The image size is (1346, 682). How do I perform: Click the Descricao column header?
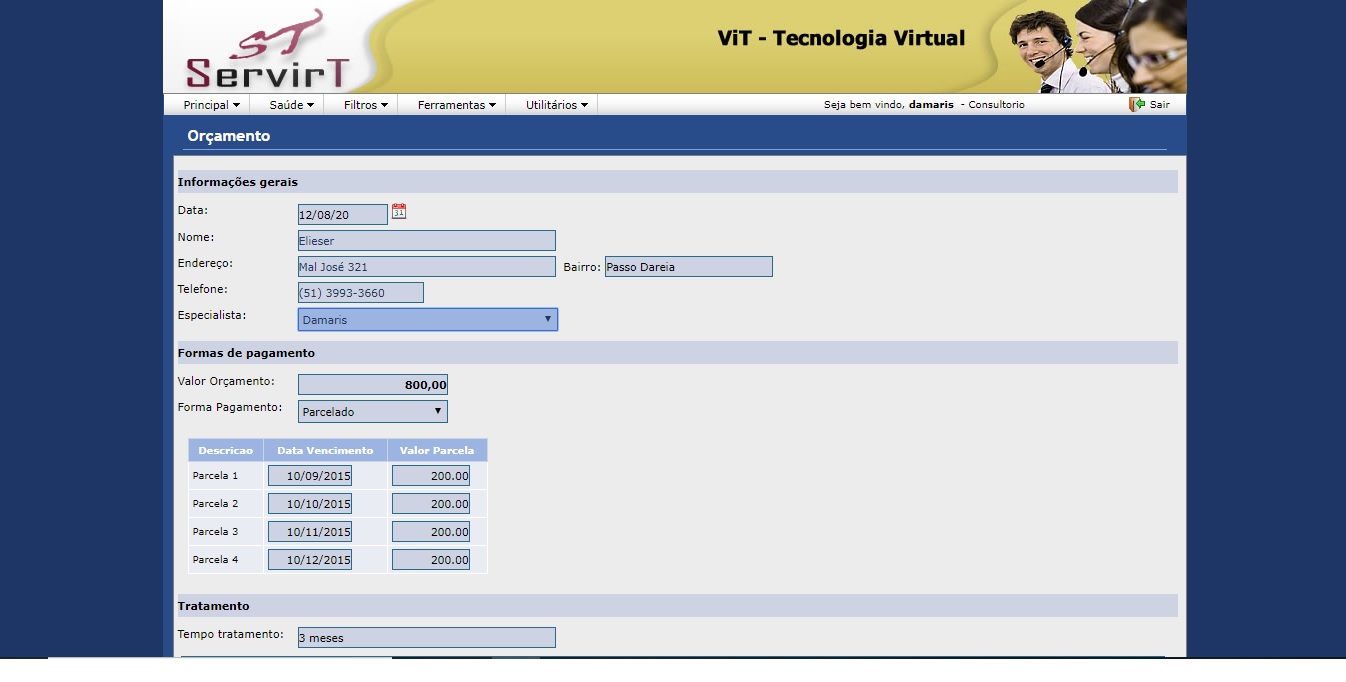[226, 450]
